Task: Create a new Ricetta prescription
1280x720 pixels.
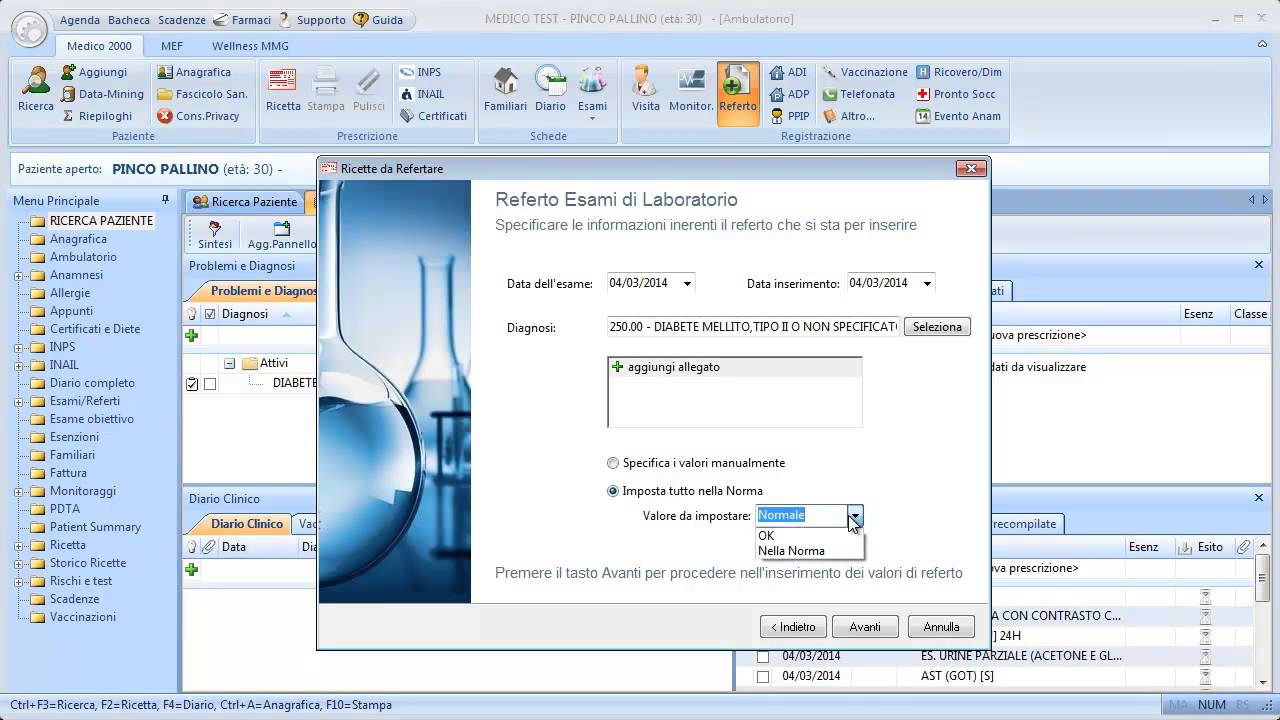Action: (x=283, y=90)
